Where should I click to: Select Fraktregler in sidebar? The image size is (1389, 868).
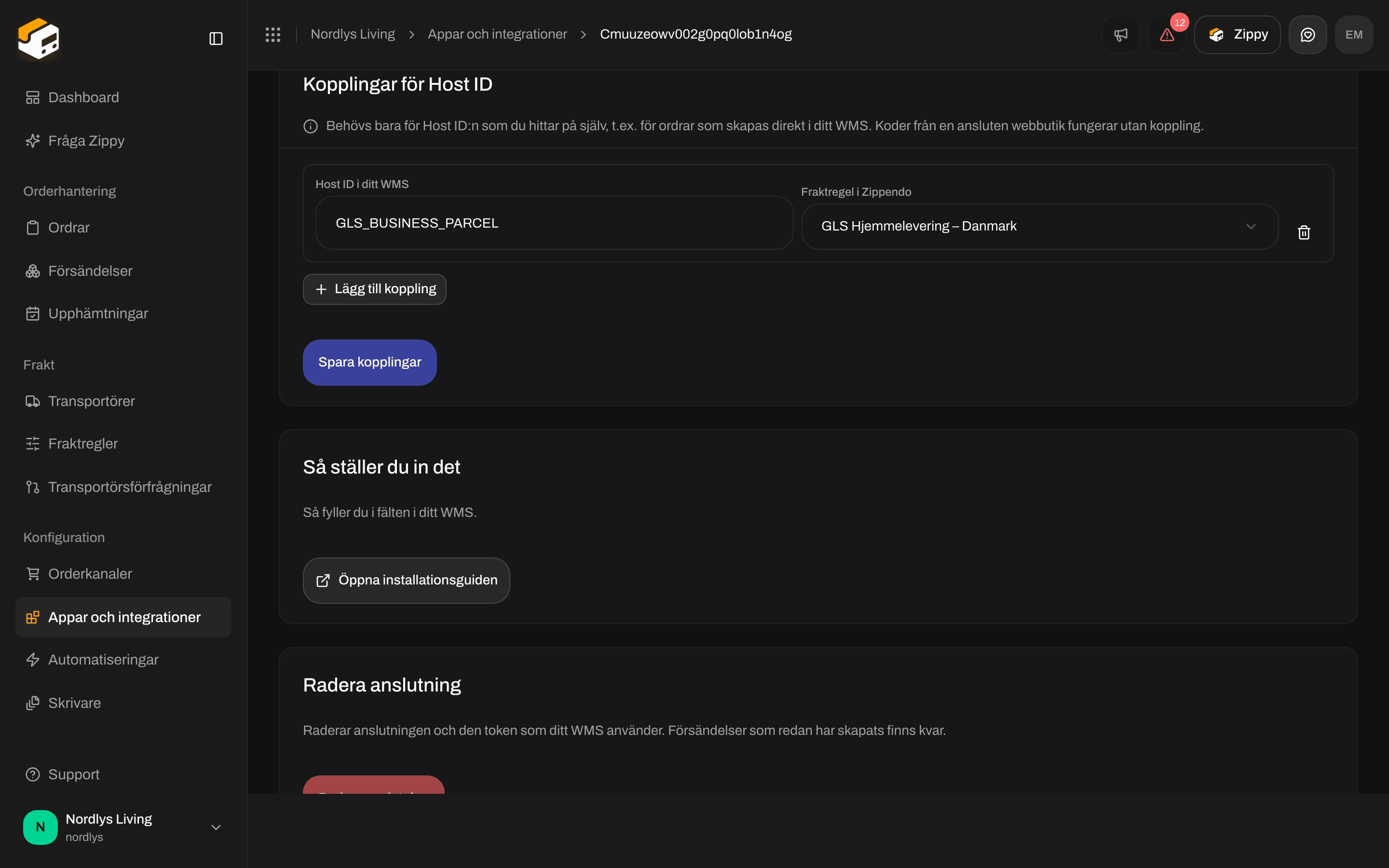click(123, 444)
